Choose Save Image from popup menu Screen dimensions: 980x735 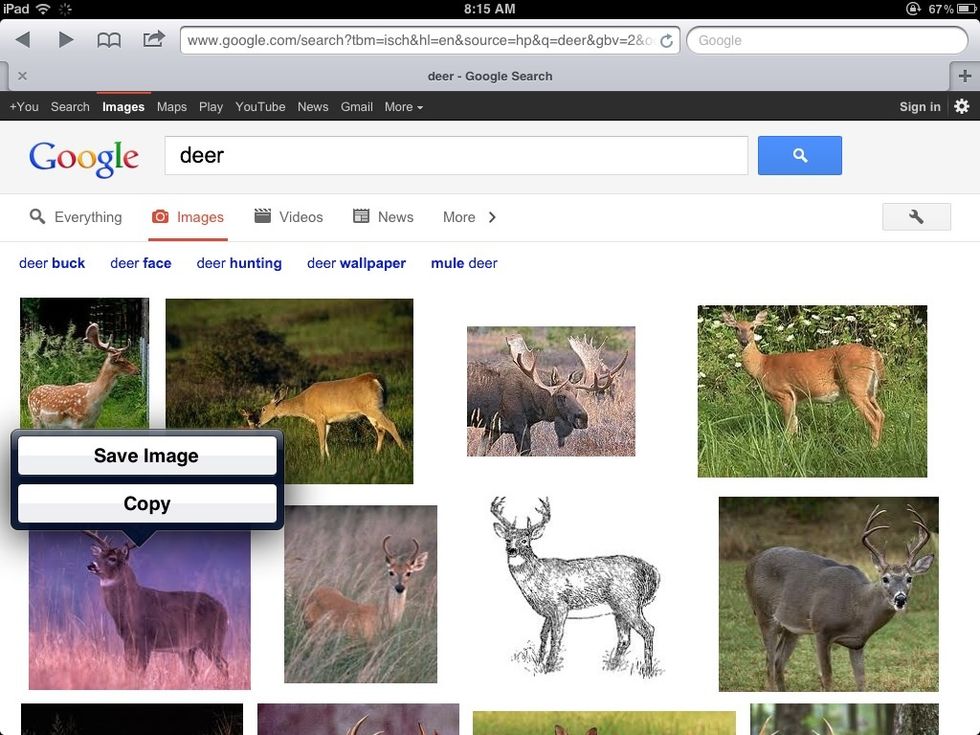pyautogui.click(x=147, y=456)
